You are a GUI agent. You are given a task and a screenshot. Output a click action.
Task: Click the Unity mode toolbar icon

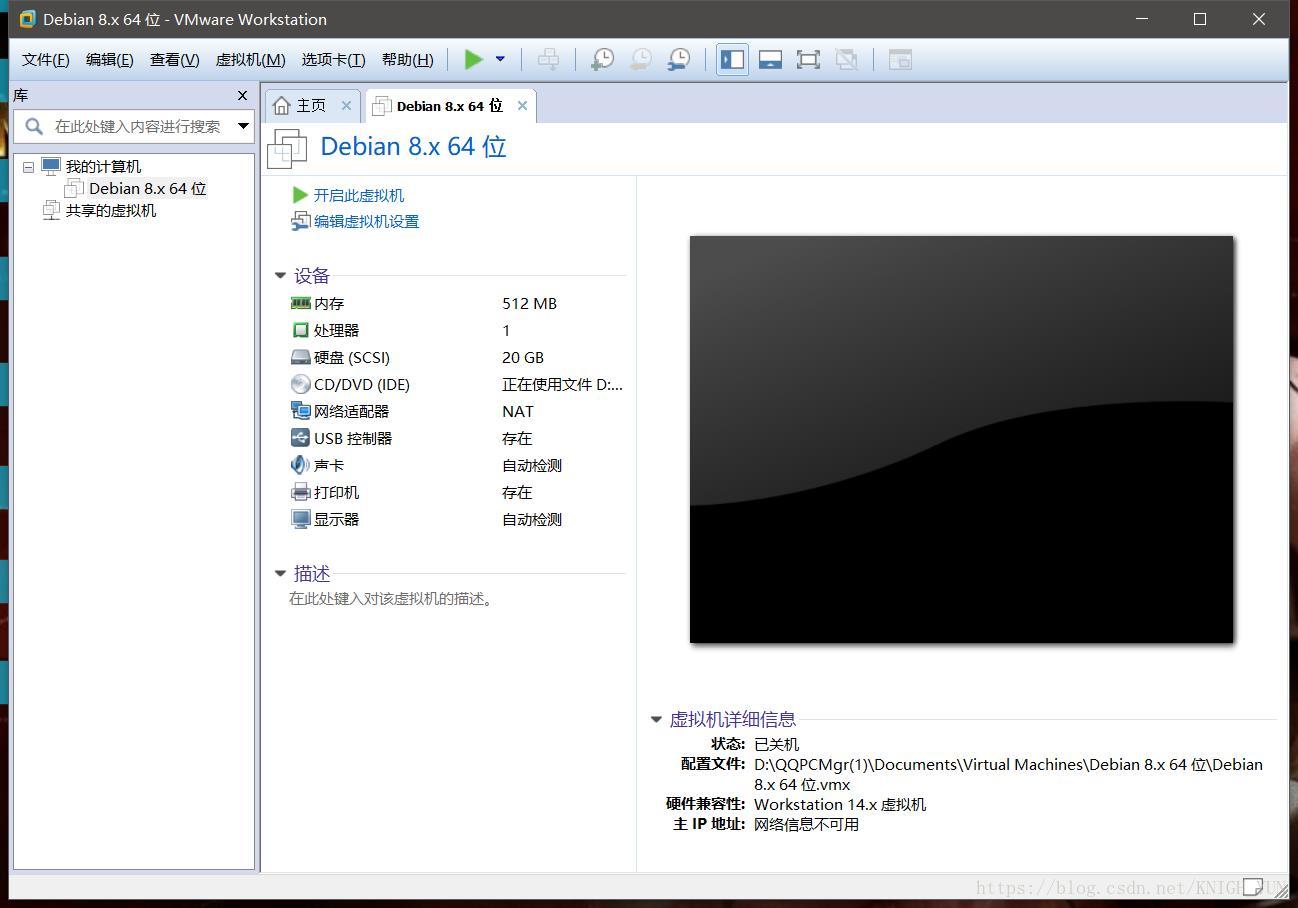pyautogui.click(x=846, y=60)
